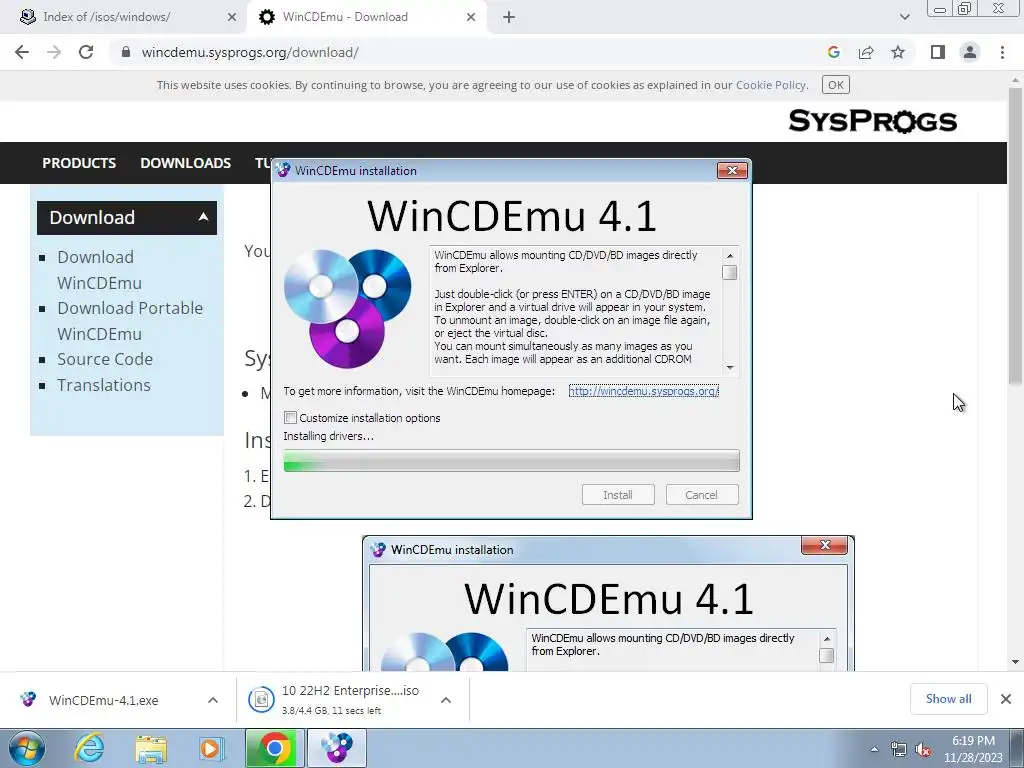The height and width of the screenshot is (768, 1024).
Task: Open the tab search chevron
Action: 904,17
